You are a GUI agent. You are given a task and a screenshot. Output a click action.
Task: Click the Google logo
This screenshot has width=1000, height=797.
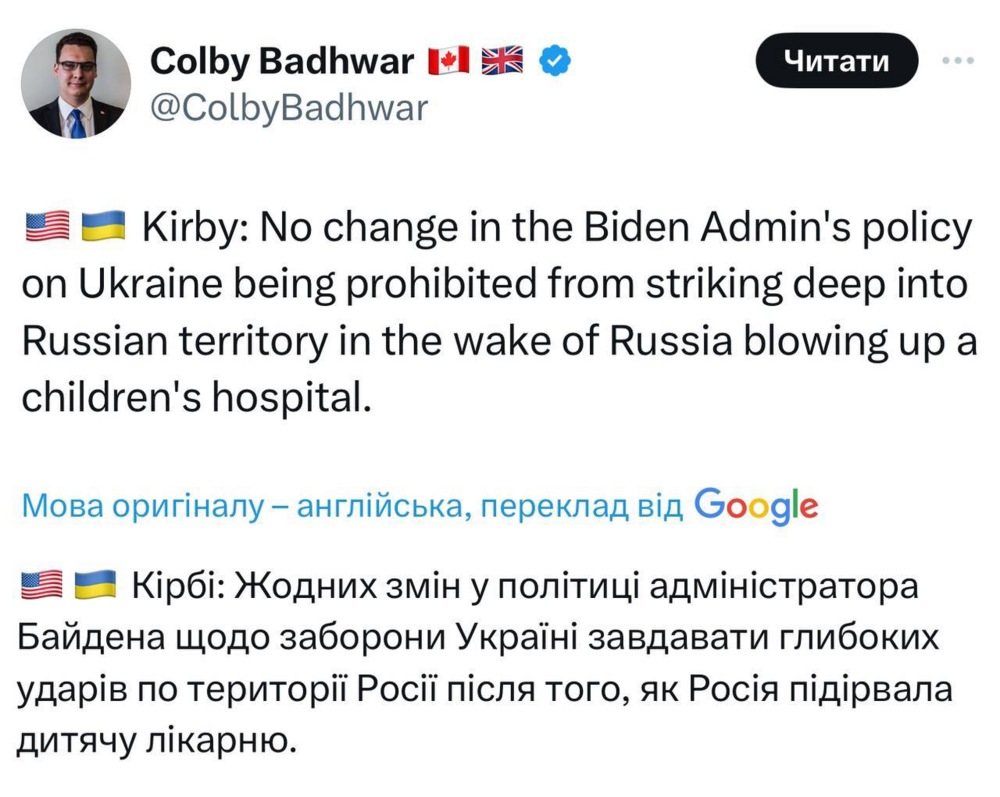click(756, 505)
